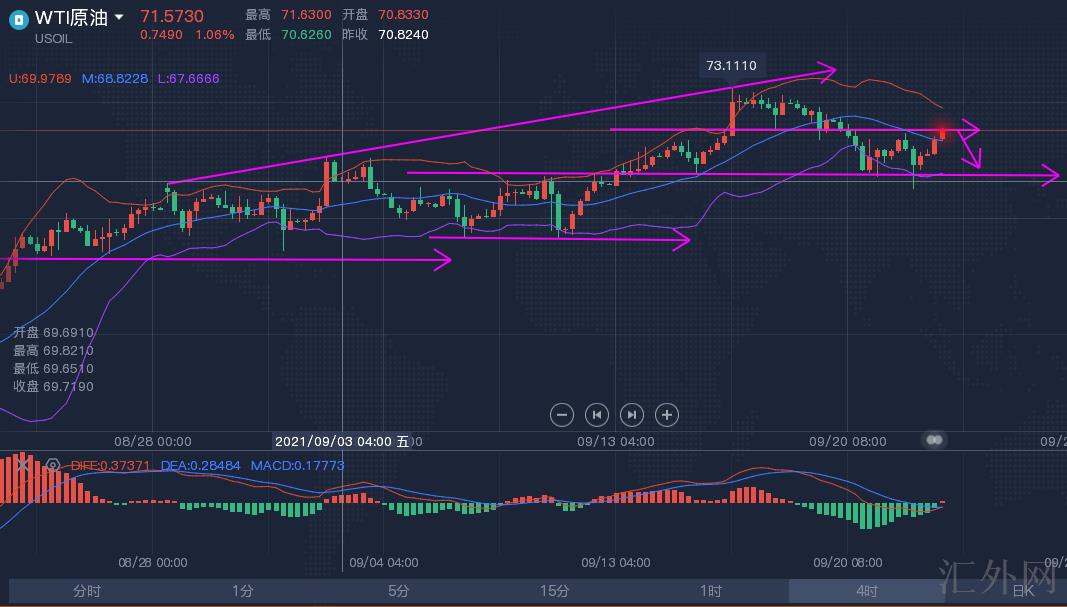Switch to the 分时 timeframe tab

(x=87, y=591)
